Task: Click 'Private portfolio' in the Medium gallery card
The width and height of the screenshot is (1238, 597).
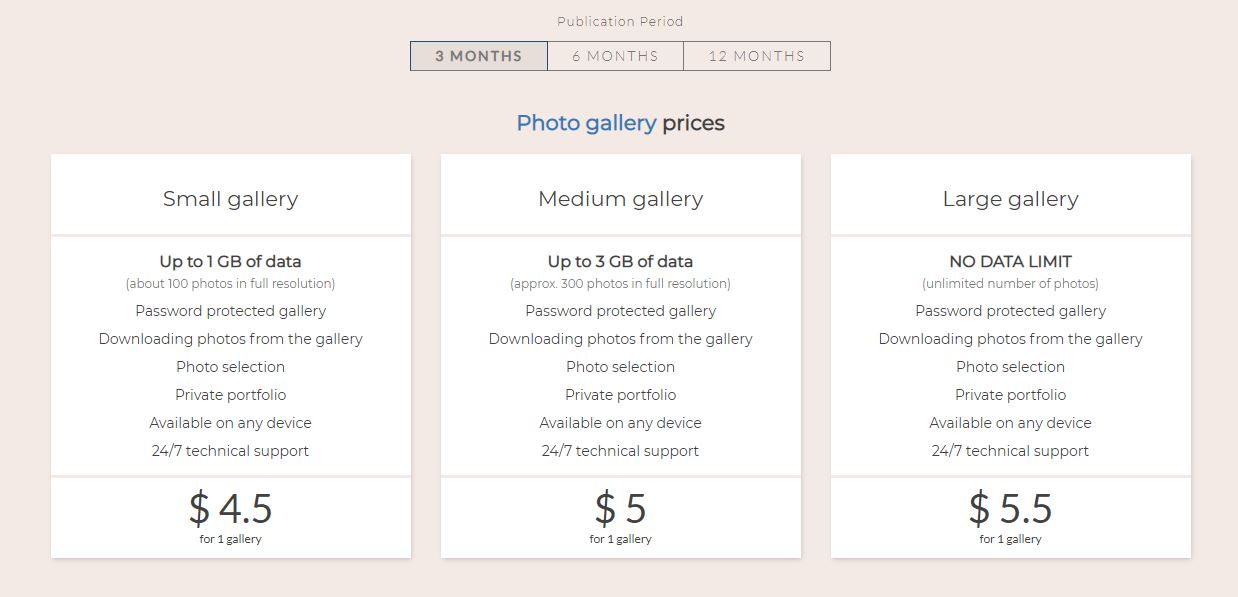Action: click(x=621, y=395)
